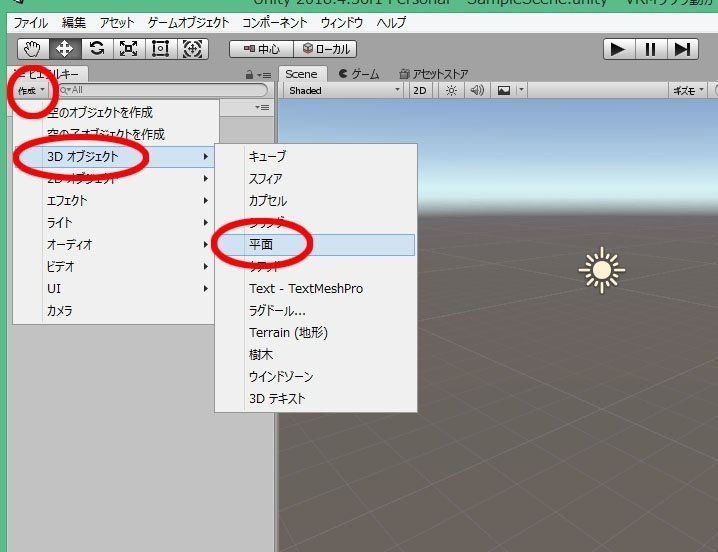
Task: Select the Scale tool
Action: click(x=129, y=49)
